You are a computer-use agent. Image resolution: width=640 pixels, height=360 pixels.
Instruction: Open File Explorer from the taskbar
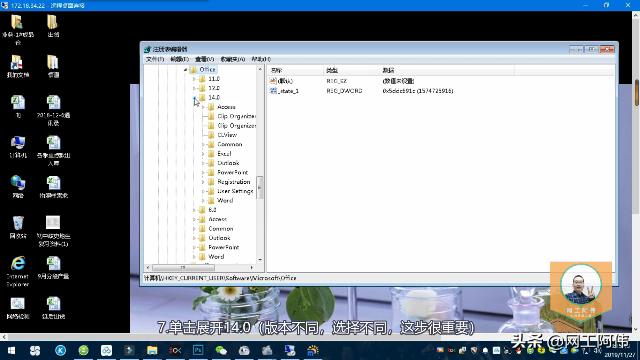pos(152,351)
